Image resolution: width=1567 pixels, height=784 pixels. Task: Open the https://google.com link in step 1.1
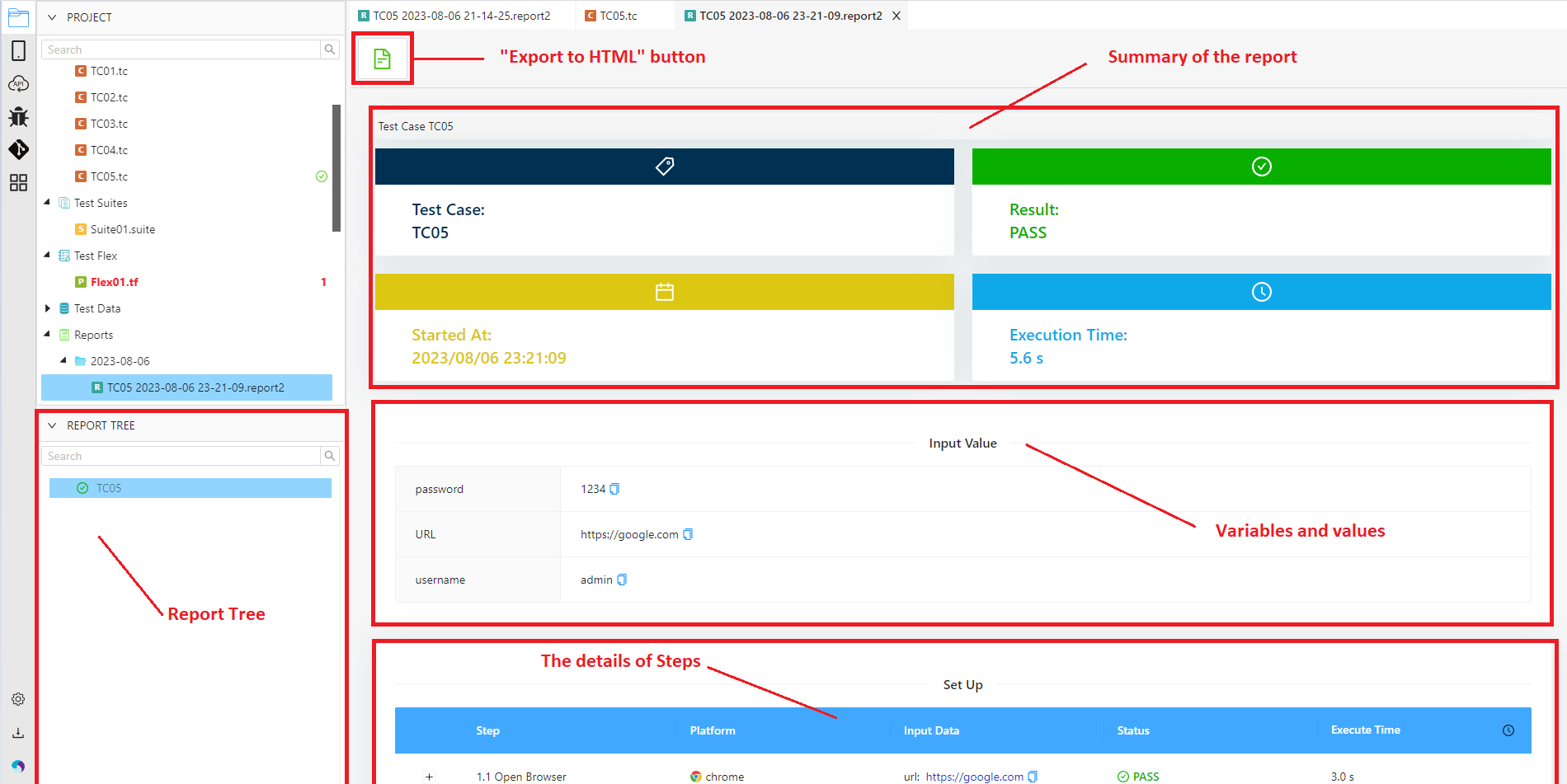[974, 777]
